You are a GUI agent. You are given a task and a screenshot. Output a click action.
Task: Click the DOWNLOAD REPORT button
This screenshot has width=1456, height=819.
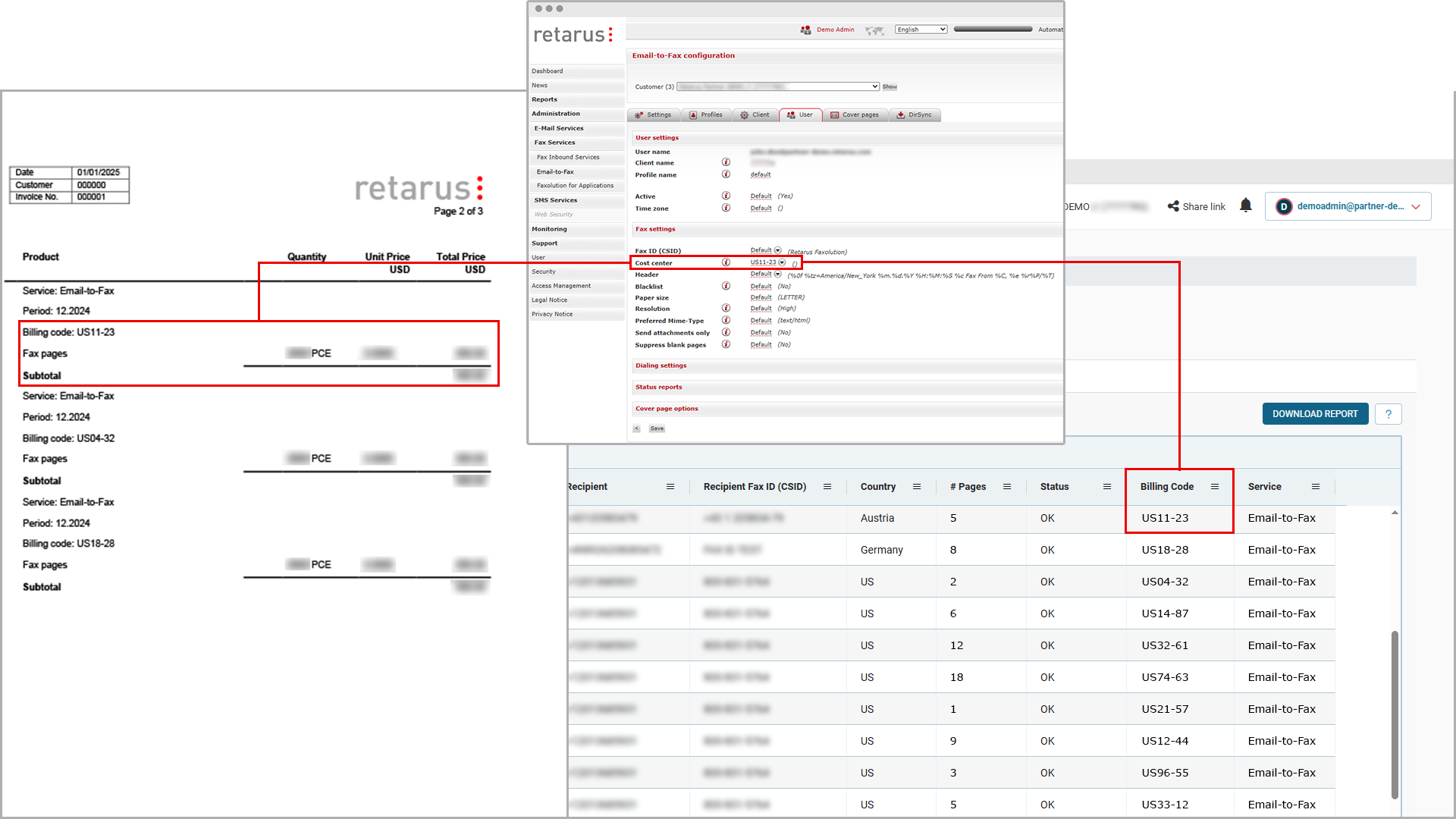coord(1315,414)
